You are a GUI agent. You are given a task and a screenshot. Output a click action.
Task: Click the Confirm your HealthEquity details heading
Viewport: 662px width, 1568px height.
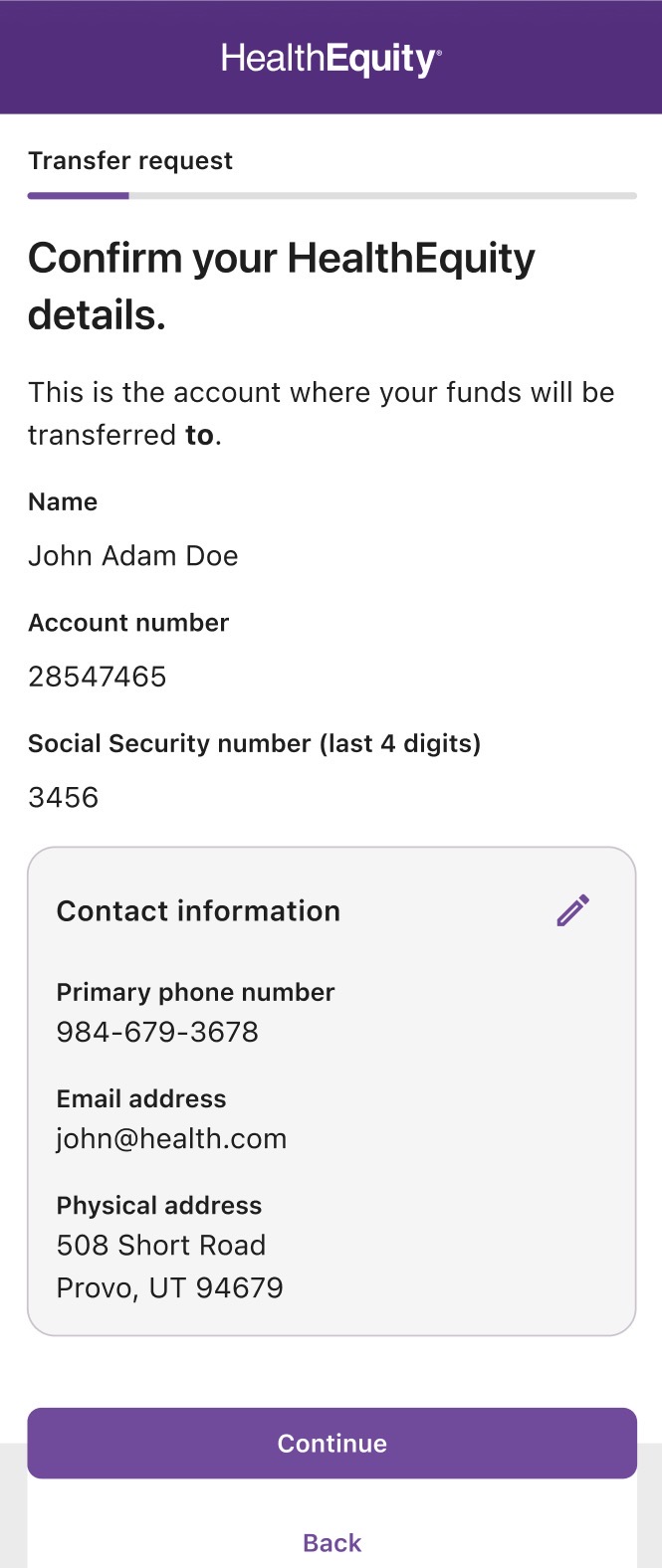282,287
